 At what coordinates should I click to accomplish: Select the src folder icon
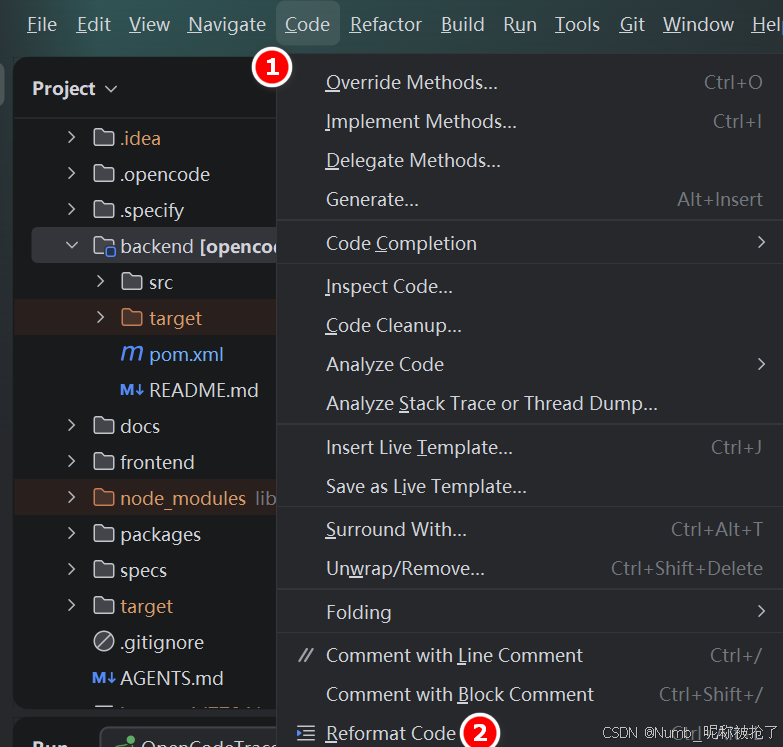tap(132, 281)
